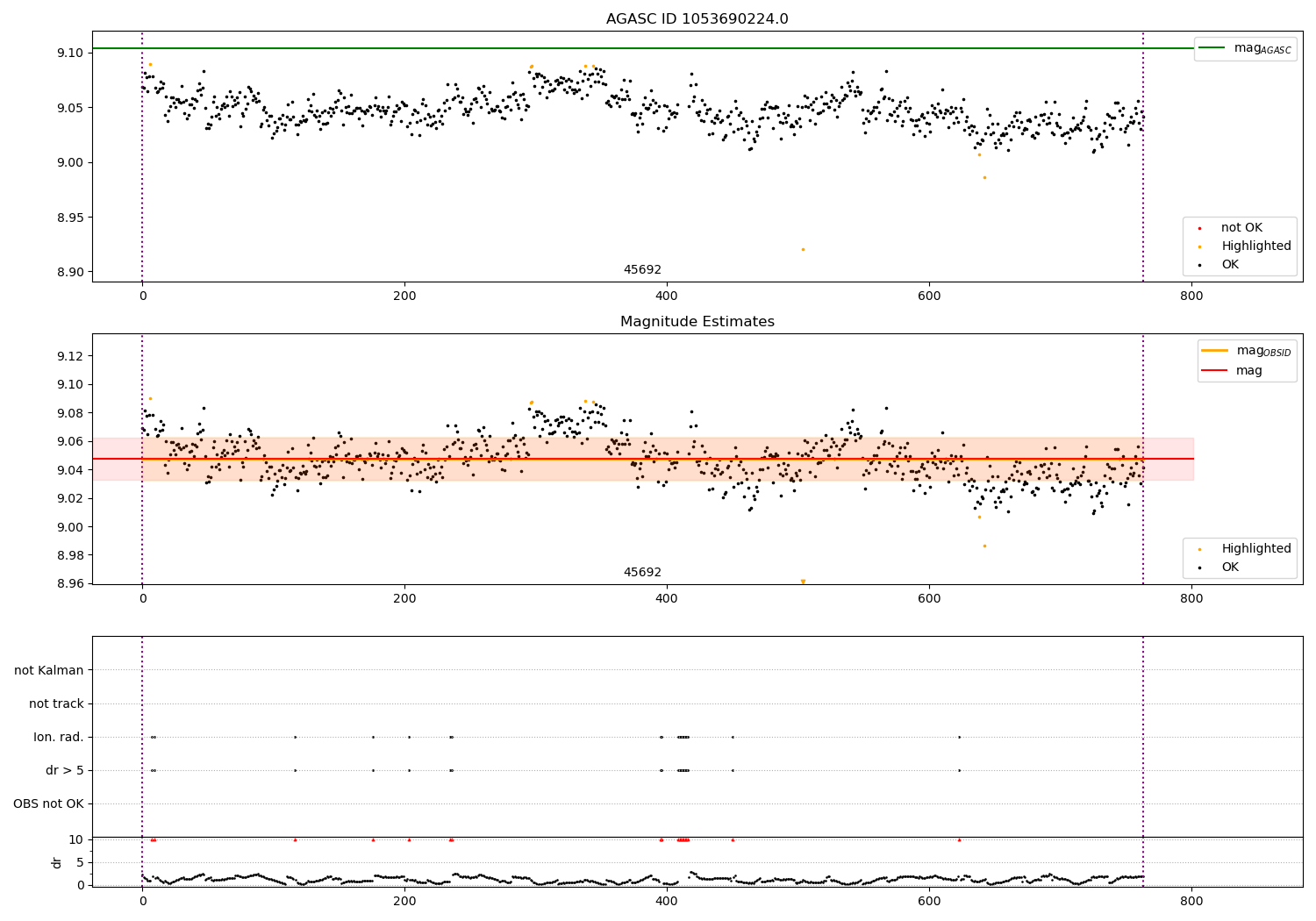Select the mag AGASC legend entry label
This screenshot has width=1316, height=921.
point(1262,48)
